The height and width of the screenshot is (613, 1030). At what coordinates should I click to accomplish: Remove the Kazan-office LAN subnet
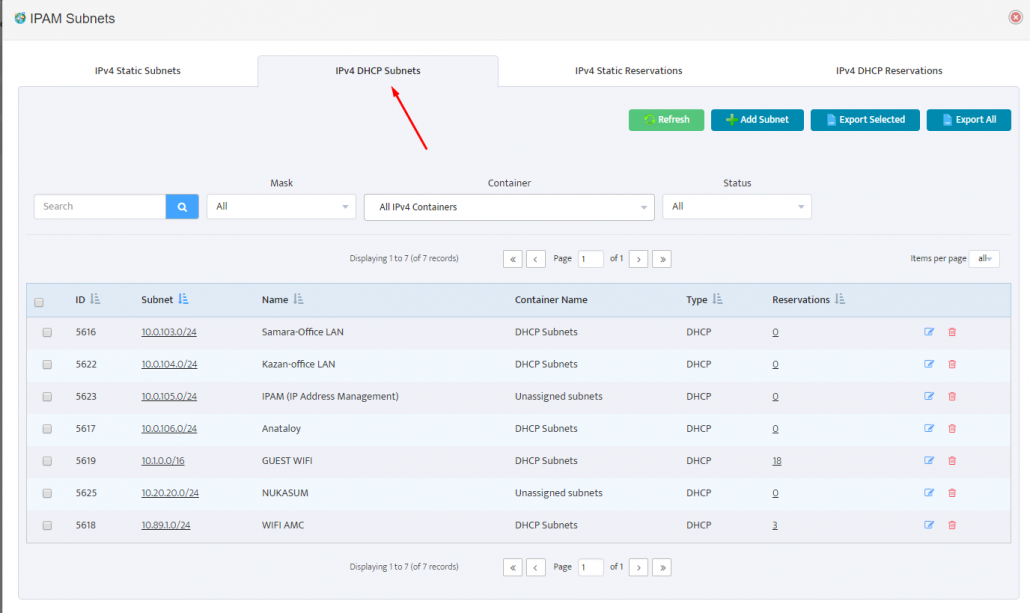(951, 364)
